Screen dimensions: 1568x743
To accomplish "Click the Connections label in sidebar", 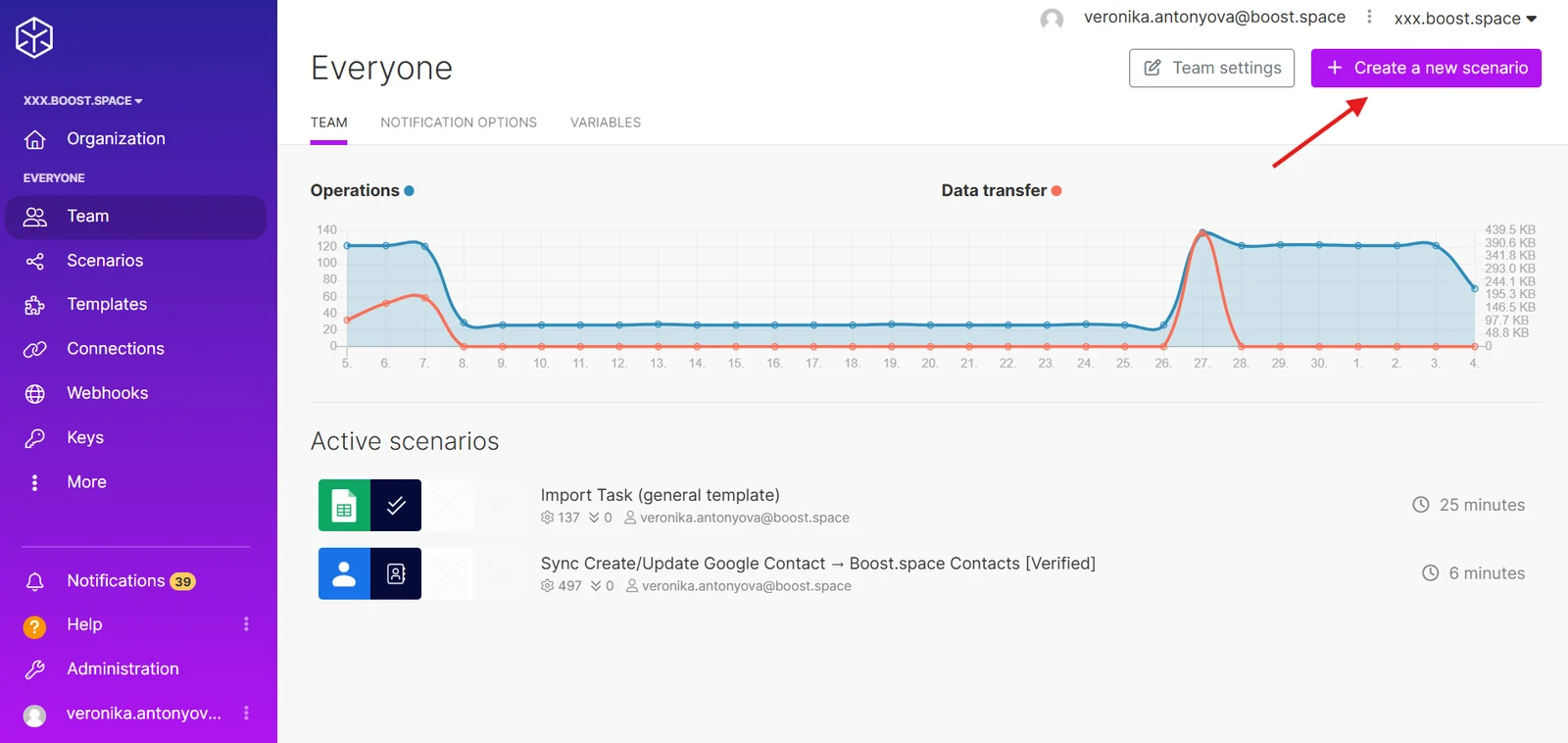I will coord(116,349).
